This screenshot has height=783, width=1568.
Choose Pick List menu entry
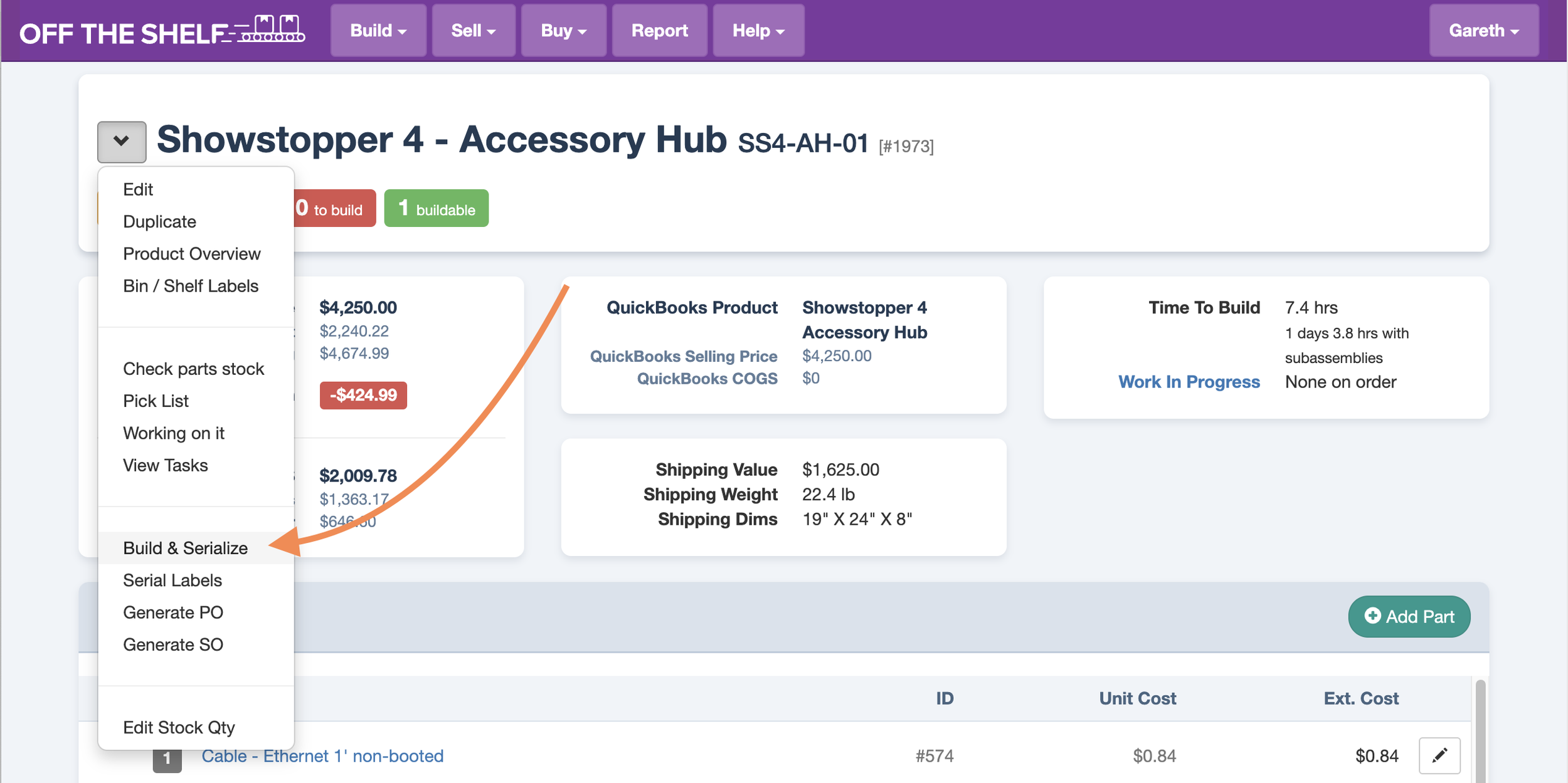point(156,401)
